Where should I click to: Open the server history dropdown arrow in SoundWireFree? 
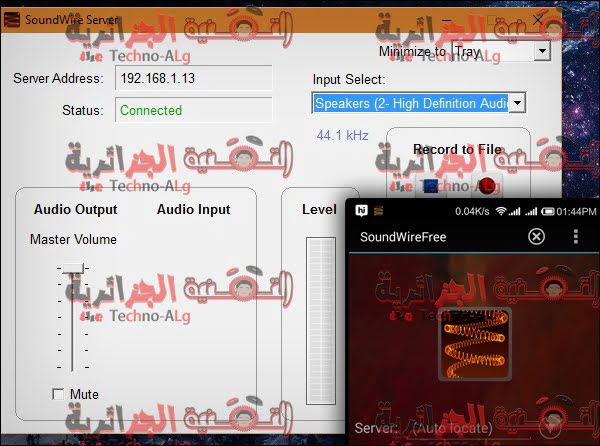pyautogui.click(x=550, y=428)
